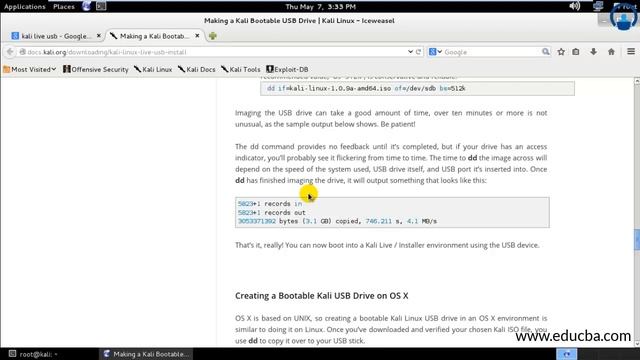Open the network connection icon
The width and height of the screenshot is (640, 360).
click(x=598, y=6)
